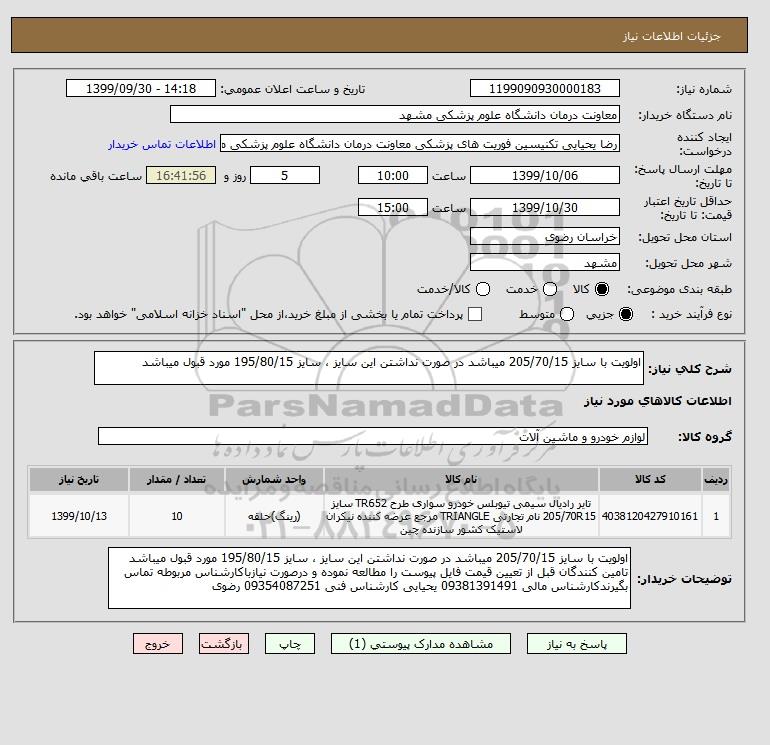Click the 'جزئیات اطلاعات نیاز' page header
Image resolution: width=770 pixels, height=745 pixels.
click(671, 36)
